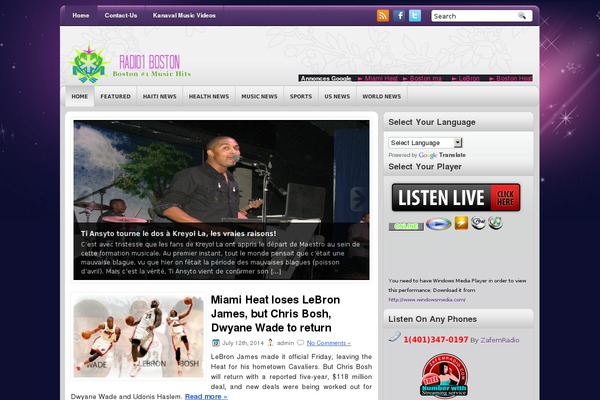Open the No Comments link

pos(329,343)
